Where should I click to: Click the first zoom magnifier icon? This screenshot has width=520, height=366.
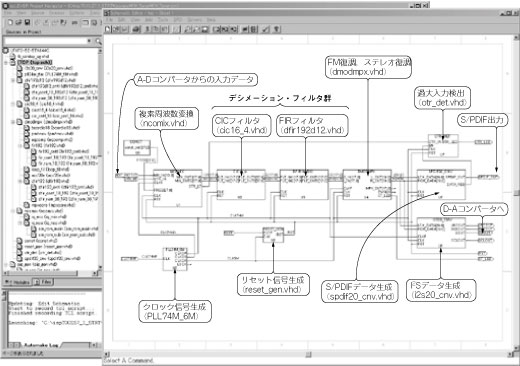pos(188,29)
